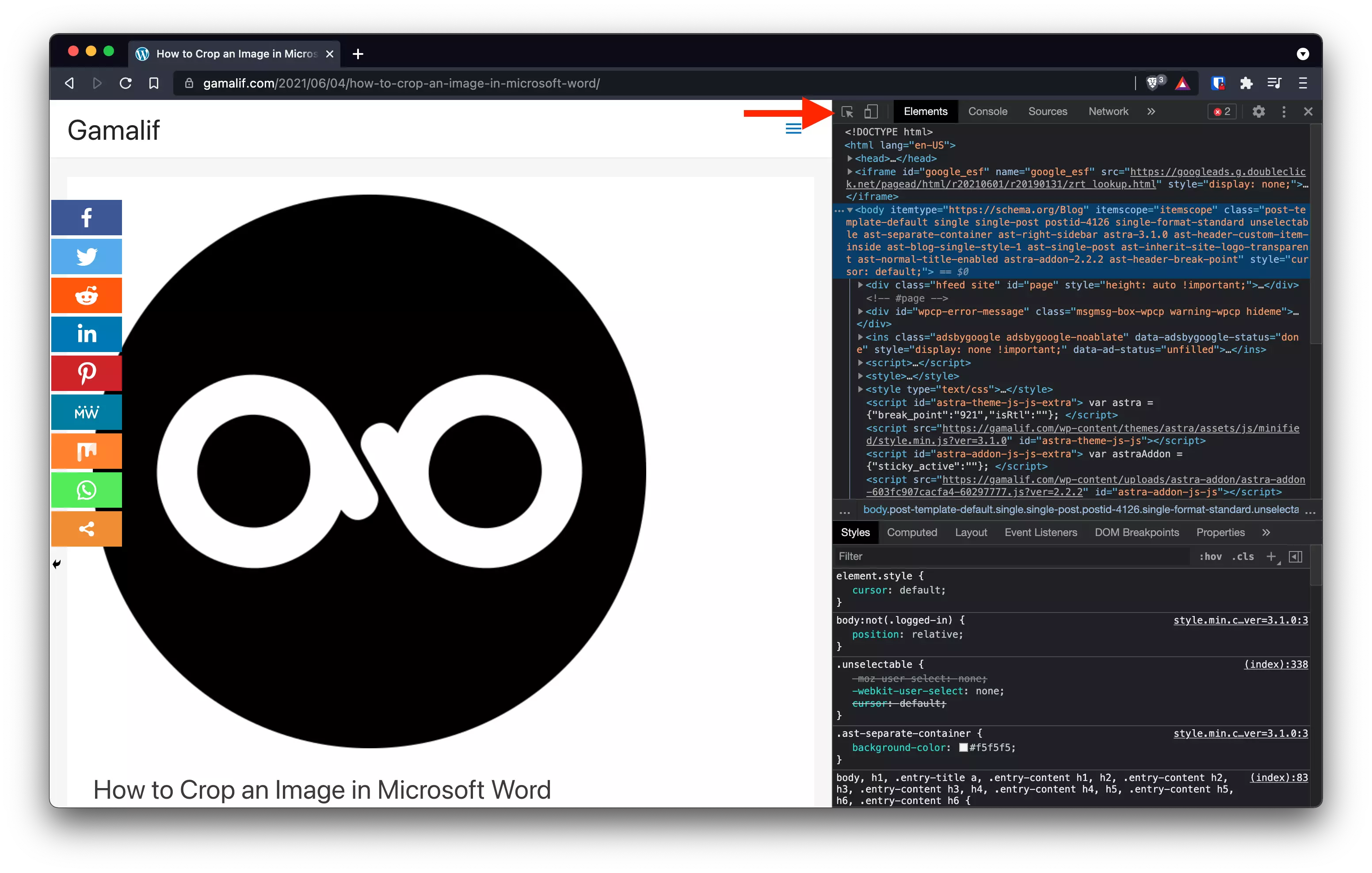Image resolution: width=1372 pixels, height=873 pixels.
Task: Open DevTools settings gear
Action: pos(1258,112)
